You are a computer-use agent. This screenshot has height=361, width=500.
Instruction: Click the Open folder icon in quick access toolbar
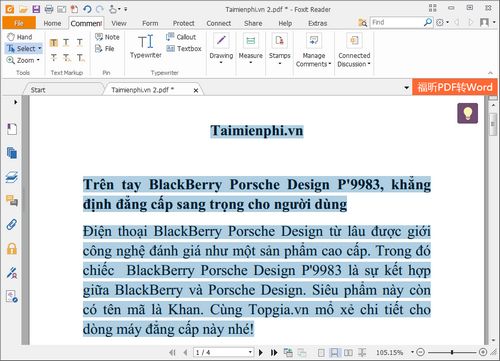pyautogui.click(x=23, y=9)
